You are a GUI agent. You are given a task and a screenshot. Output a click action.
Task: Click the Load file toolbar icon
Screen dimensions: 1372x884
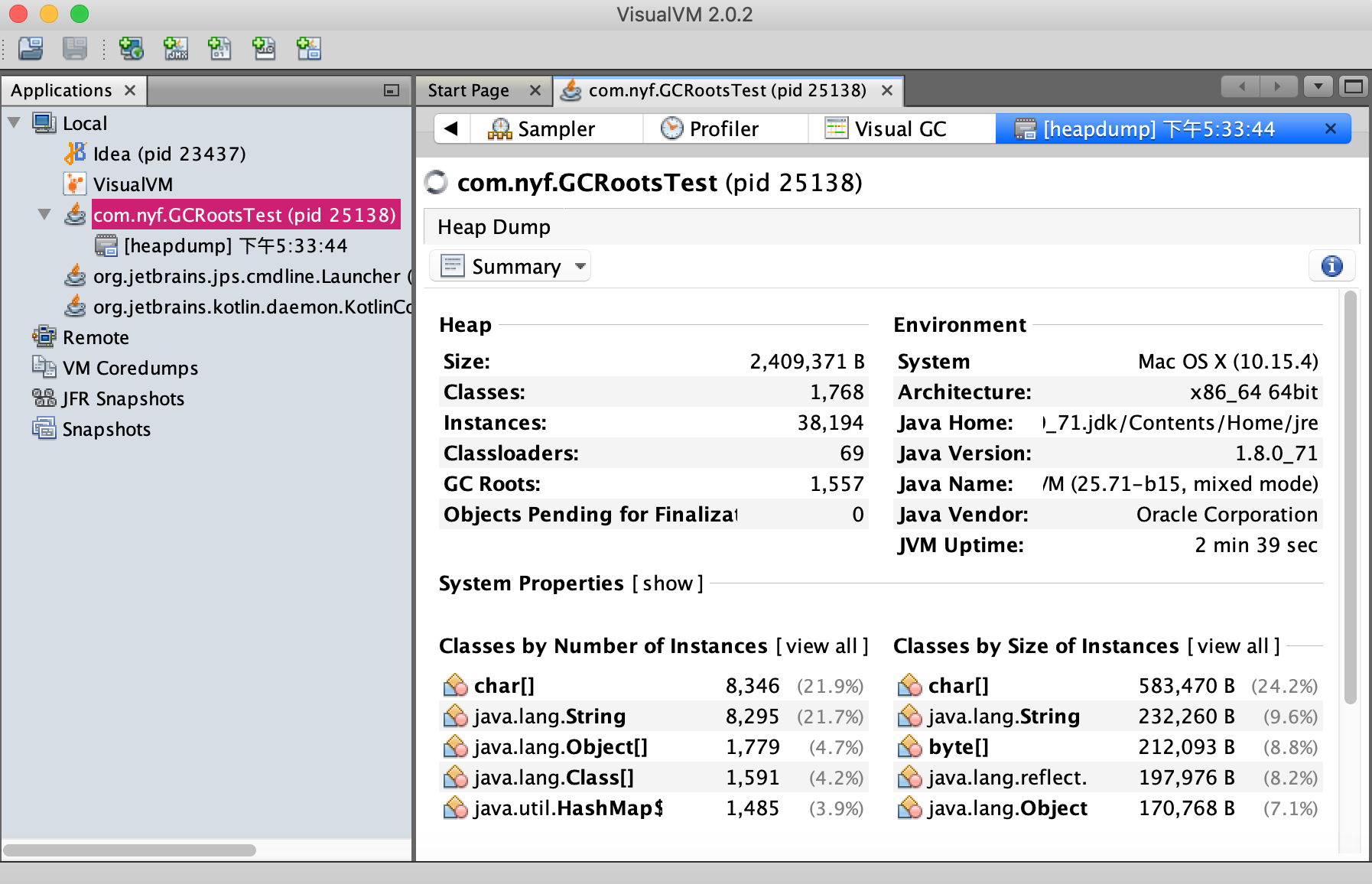[31, 48]
